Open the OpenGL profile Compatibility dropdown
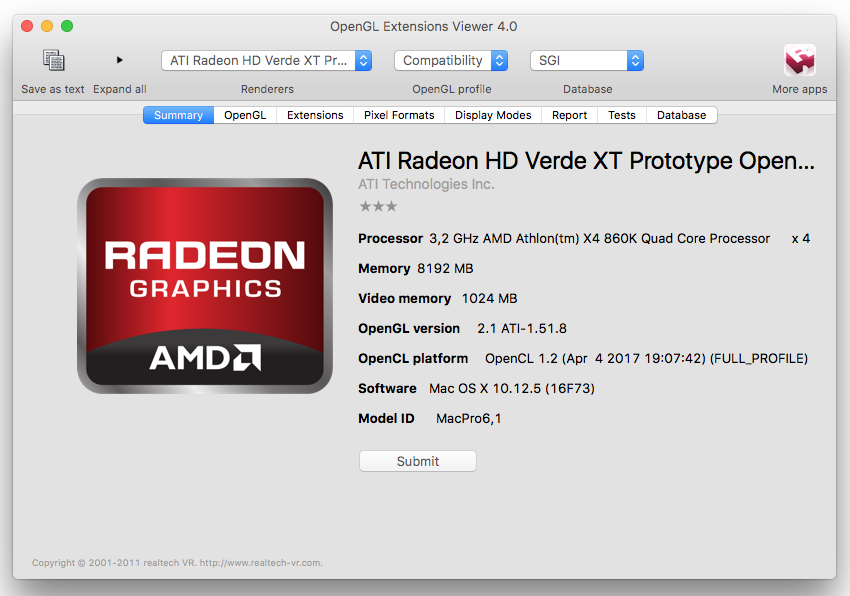850x596 pixels. [x=451, y=61]
